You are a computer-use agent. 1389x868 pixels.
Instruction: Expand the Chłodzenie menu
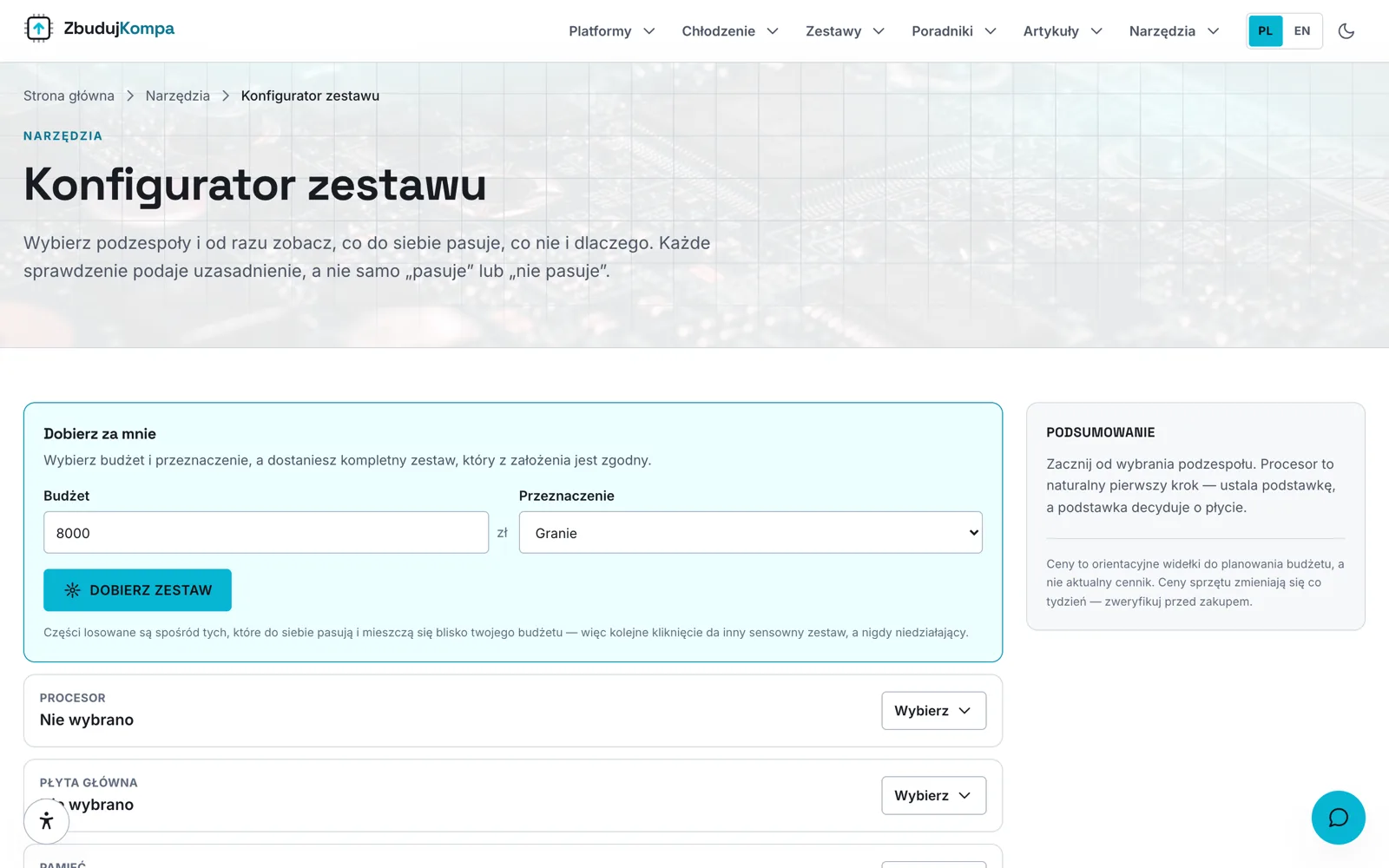click(730, 31)
